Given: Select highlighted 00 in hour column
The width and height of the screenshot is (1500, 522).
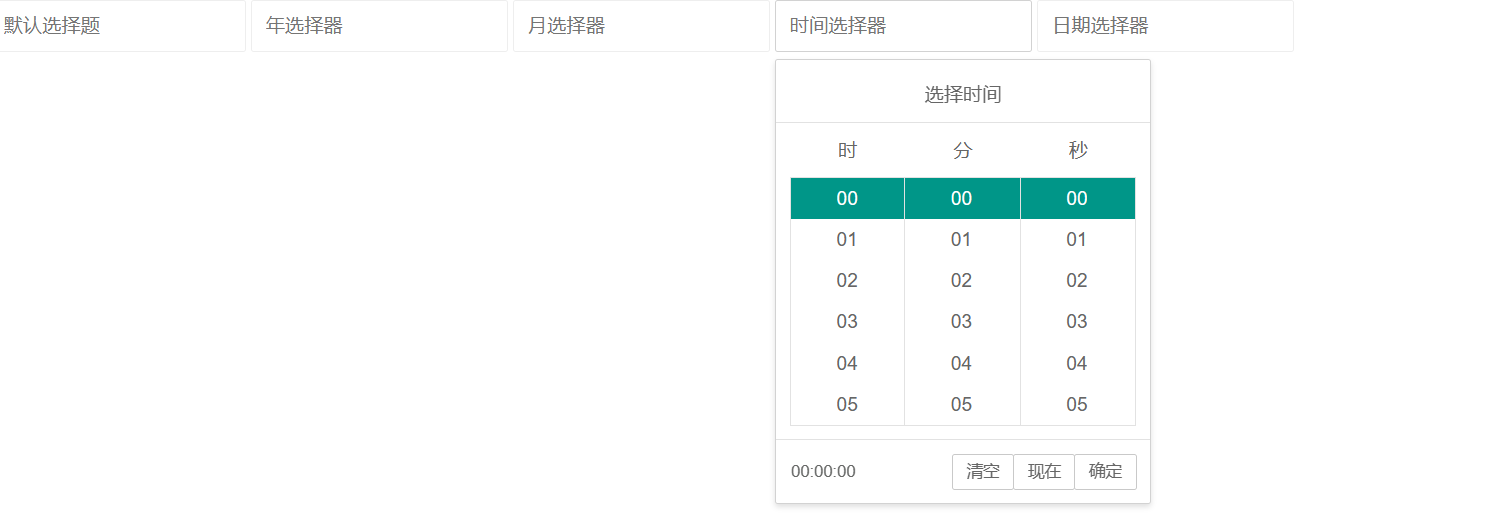Looking at the screenshot, I should point(847,199).
